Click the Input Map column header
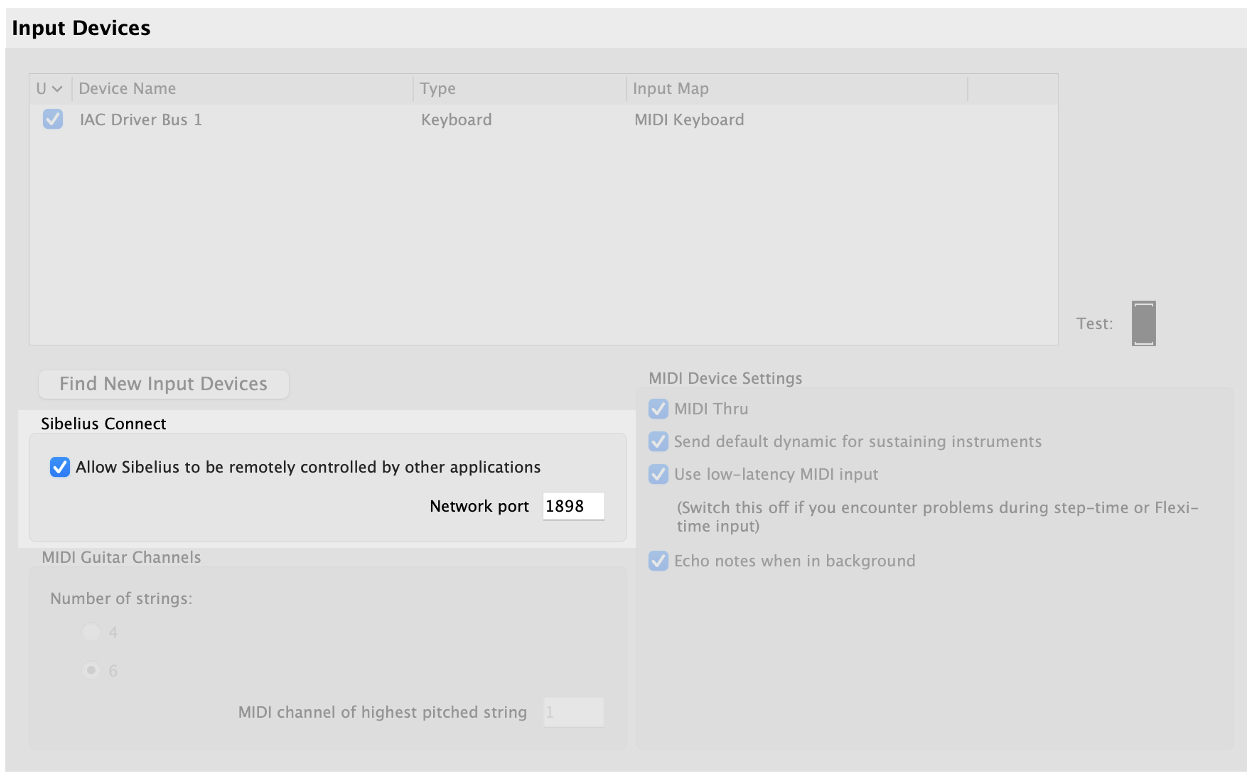1254x778 pixels. pos(670,89)
